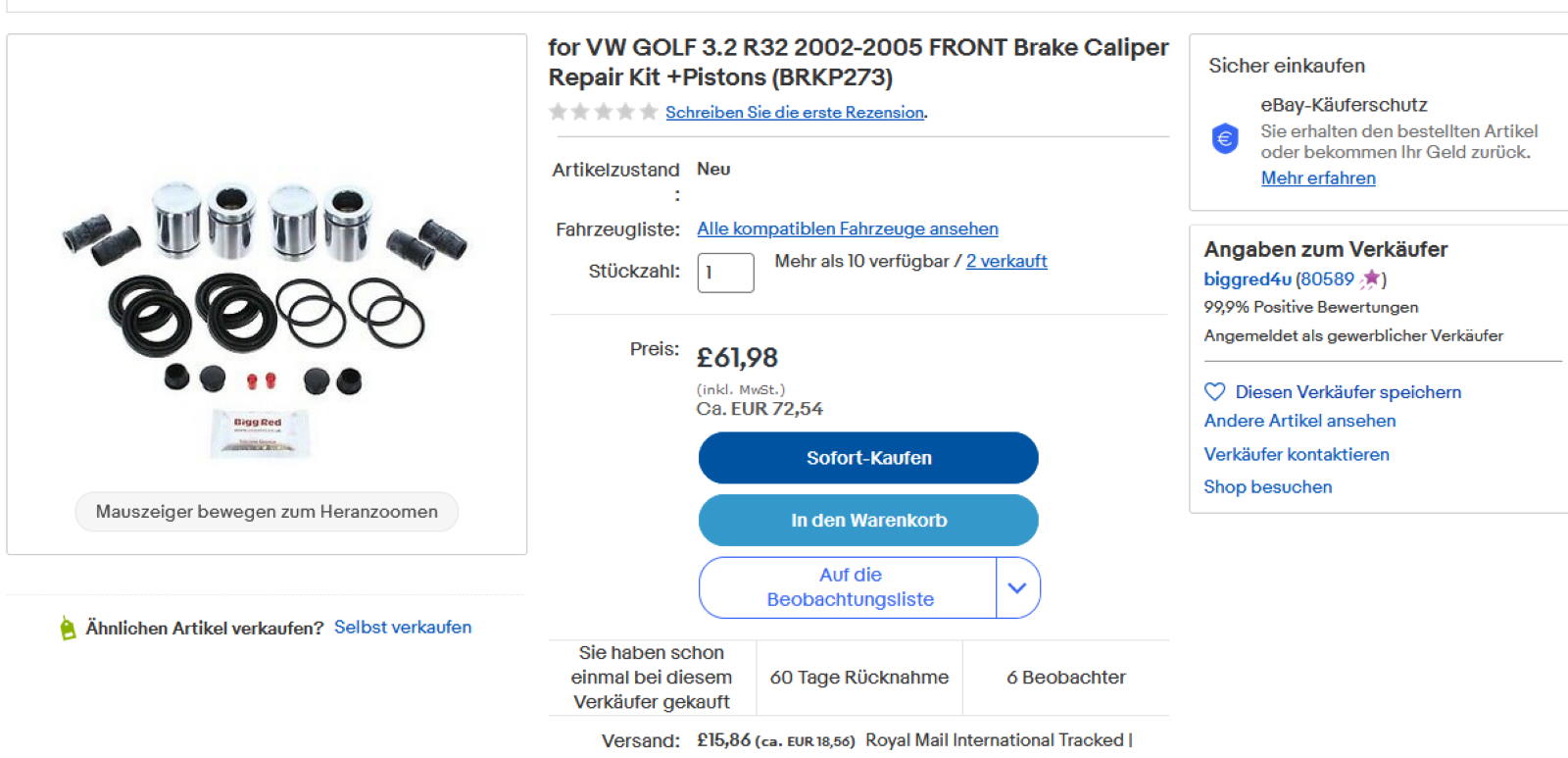Open seller profile biggred4u
This screenshot has height=758, width=1568.
tap(1247, 279)
